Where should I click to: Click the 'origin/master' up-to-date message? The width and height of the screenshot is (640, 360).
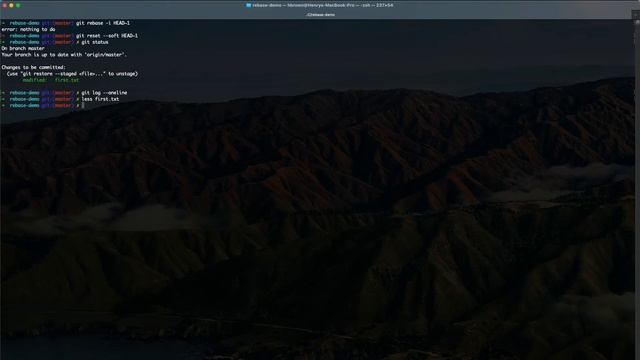click(64, 55)
